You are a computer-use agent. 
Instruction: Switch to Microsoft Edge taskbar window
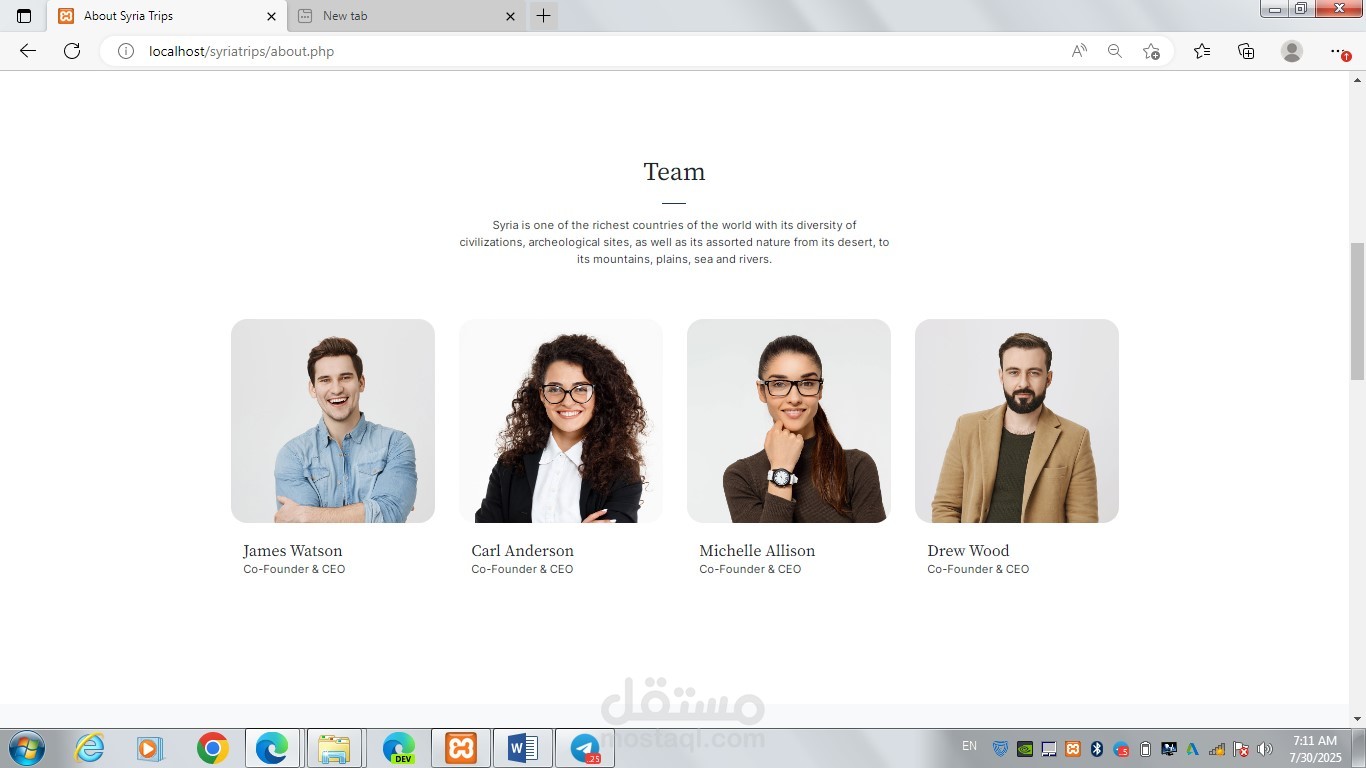[x=272, y=748]
